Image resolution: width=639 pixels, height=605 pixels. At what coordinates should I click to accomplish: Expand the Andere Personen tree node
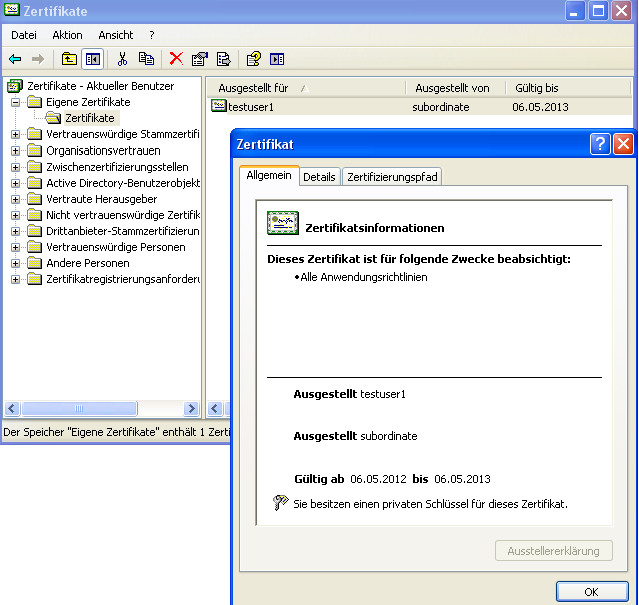(x=15, y=263)
